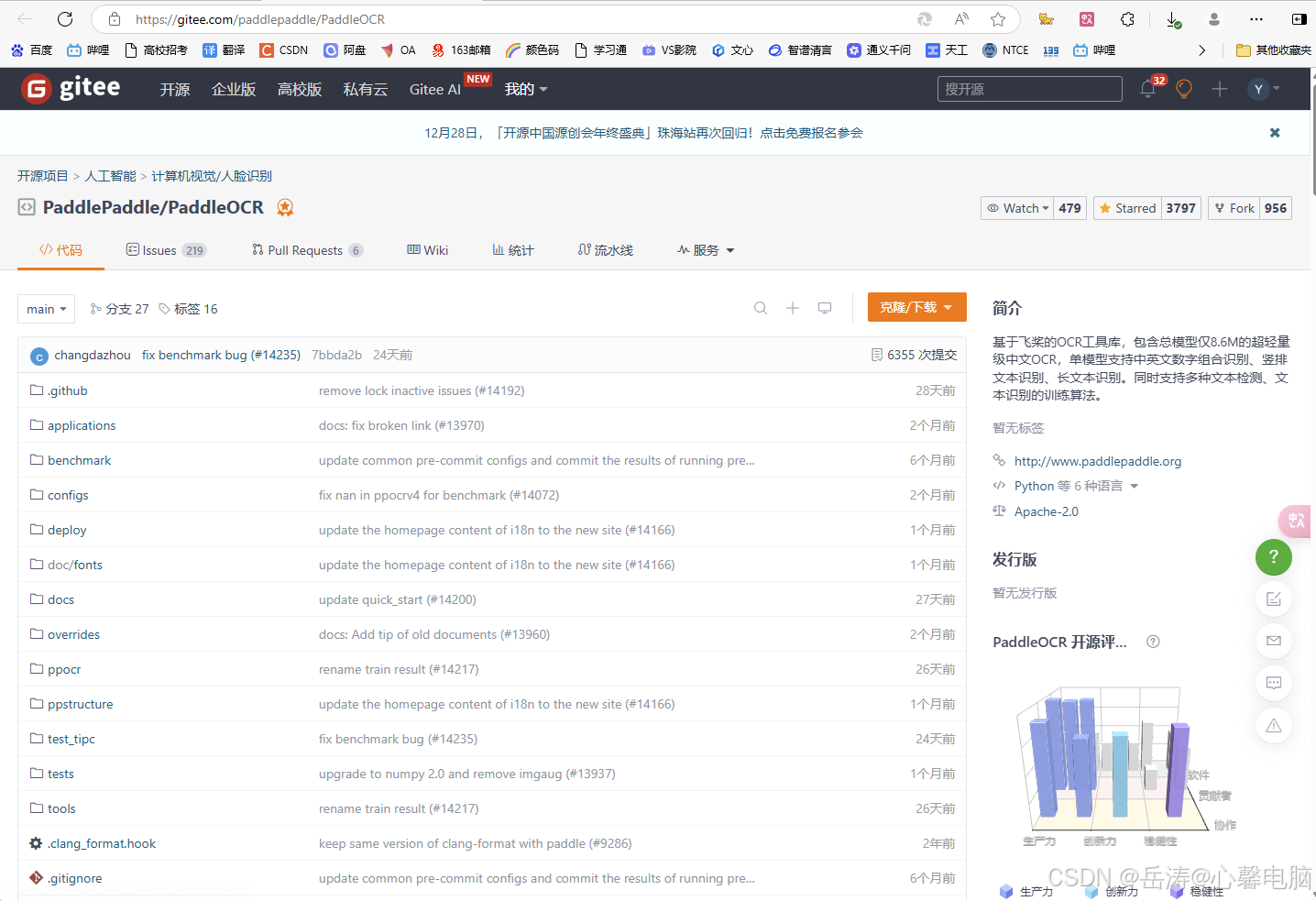Click the pink translate floating icon

1296,521
